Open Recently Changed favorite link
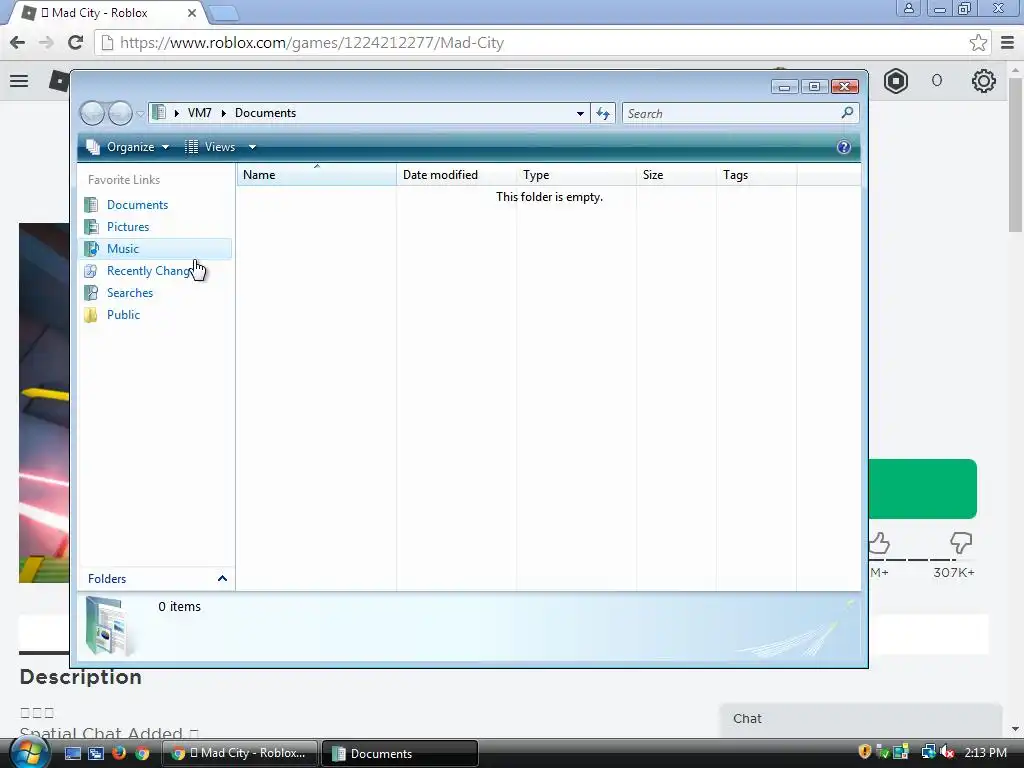The height and width of the screenshot is (768, 1024). tap(149, 271)
